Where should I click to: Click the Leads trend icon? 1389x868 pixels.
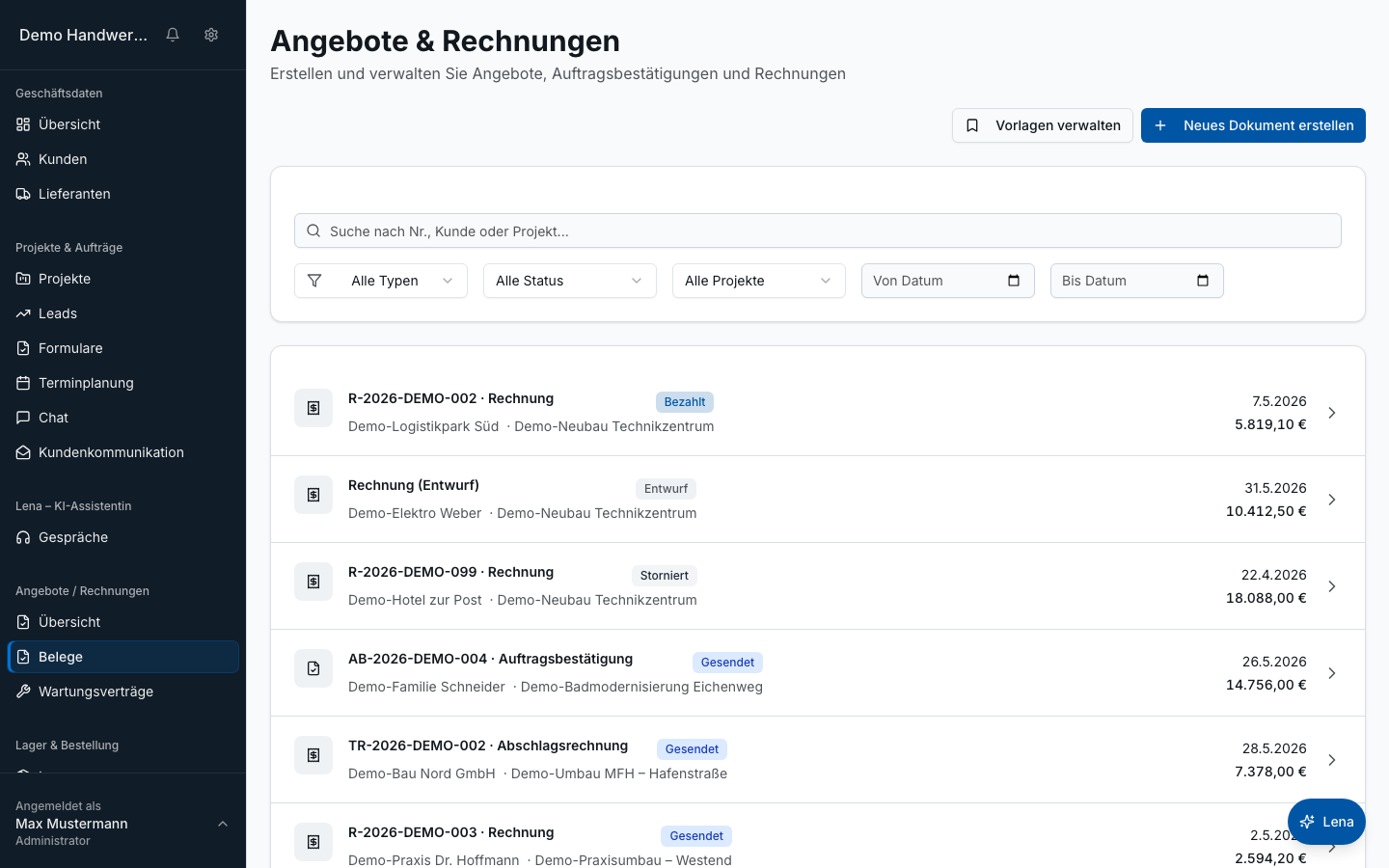(23, 313)
